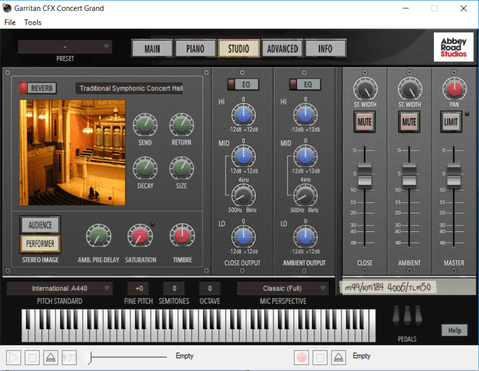Open the reverb type Traditional Symphonic Concert Hall selector

[129, 88]
